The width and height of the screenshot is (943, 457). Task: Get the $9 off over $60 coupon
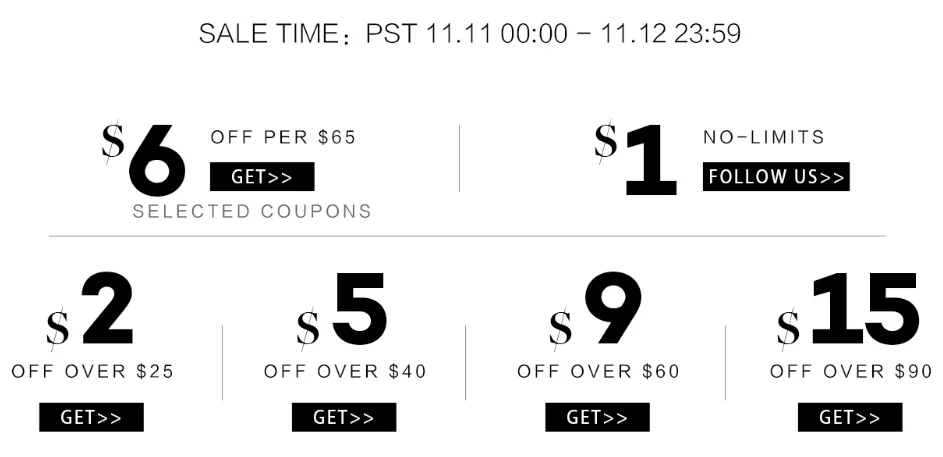pos(597,417)
